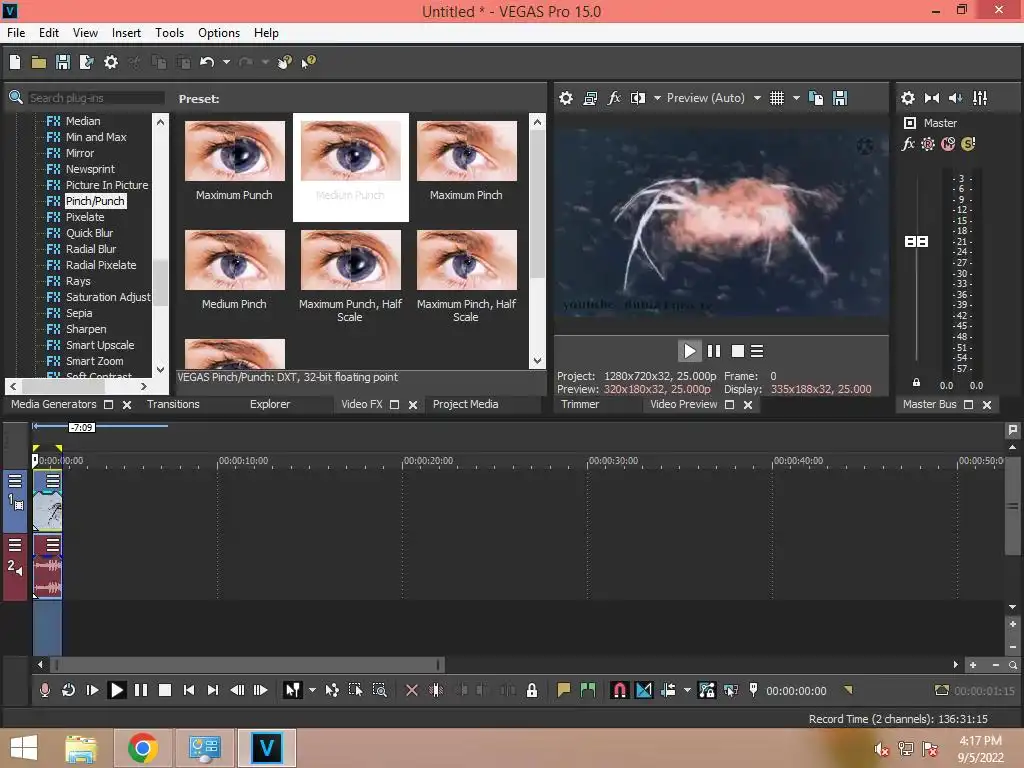Undo the last action
This screenshot has height=768, width=1024.
pyautogui.click(x=207, y=62)
